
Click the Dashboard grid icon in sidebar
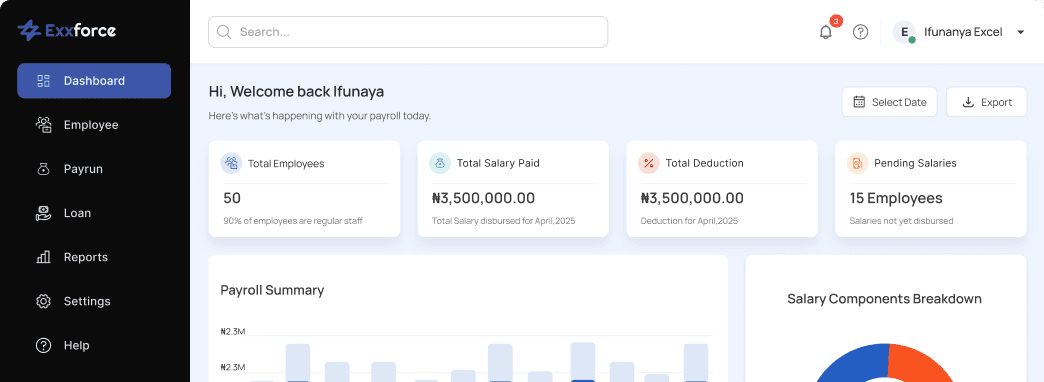[x=43, y=81]
